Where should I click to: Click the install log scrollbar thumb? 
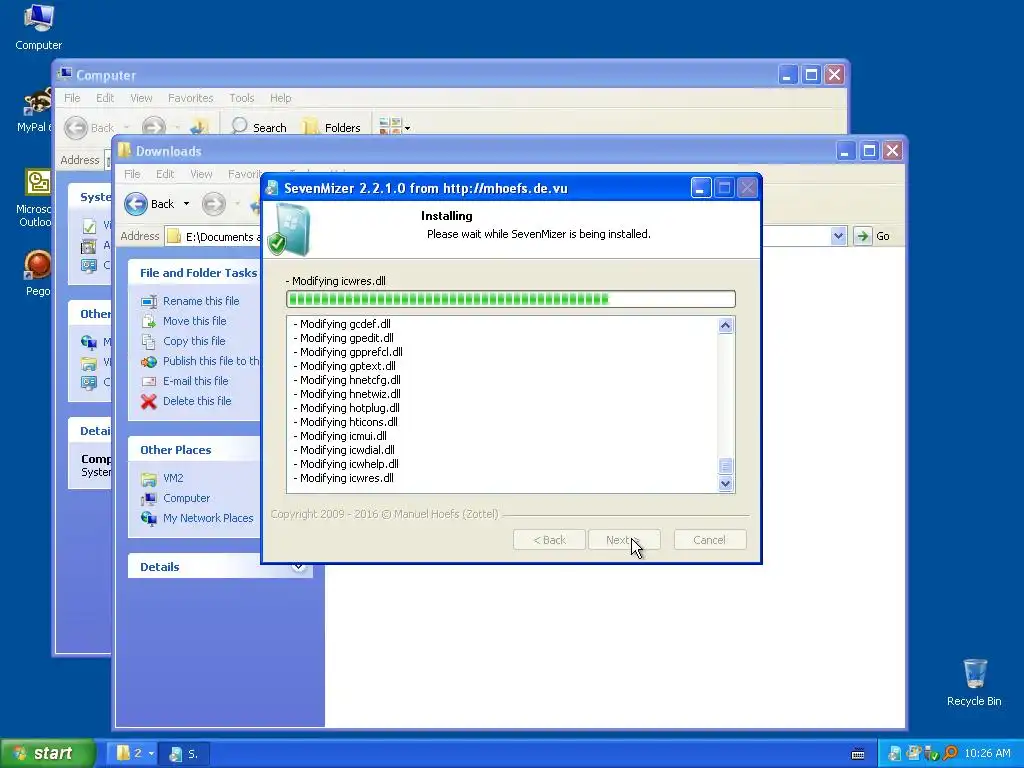tap(725, 466)
